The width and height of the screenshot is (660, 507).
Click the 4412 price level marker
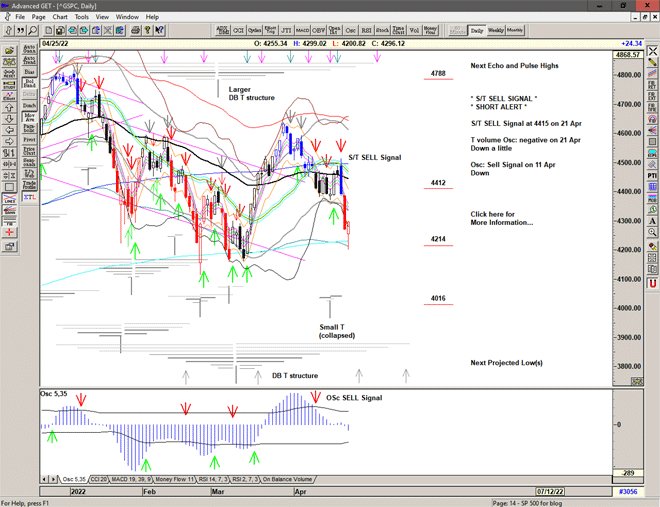pos(437,183)
